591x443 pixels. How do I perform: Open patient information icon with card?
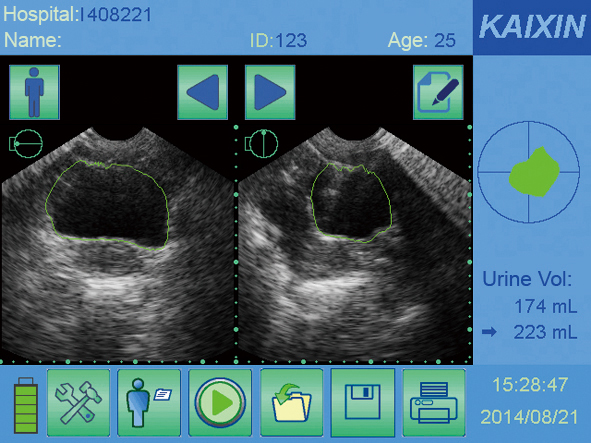tap(149, 403)
